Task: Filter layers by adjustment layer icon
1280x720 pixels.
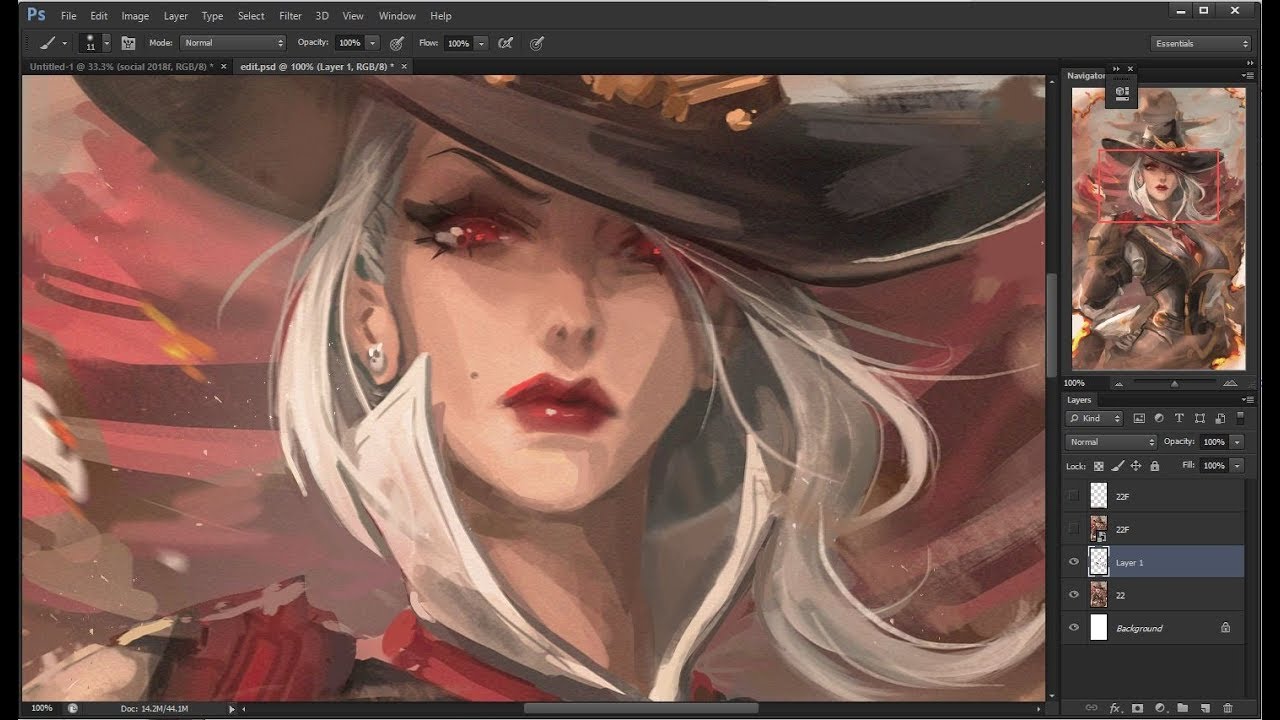Action: pos(1159,418)
